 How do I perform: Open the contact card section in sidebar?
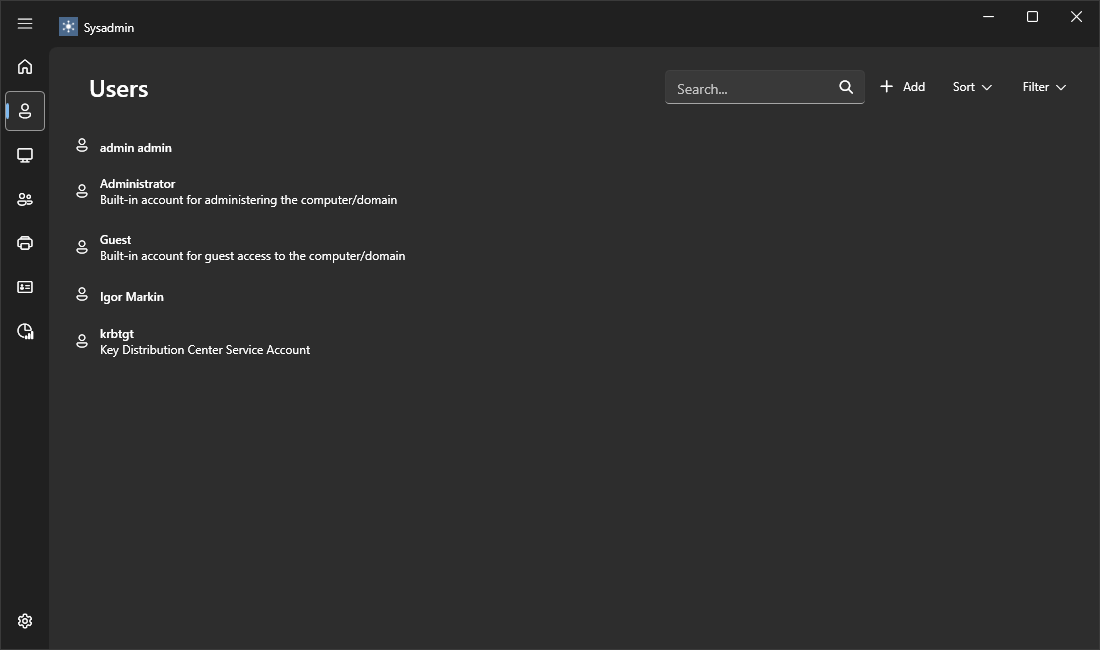pos(25,287)
